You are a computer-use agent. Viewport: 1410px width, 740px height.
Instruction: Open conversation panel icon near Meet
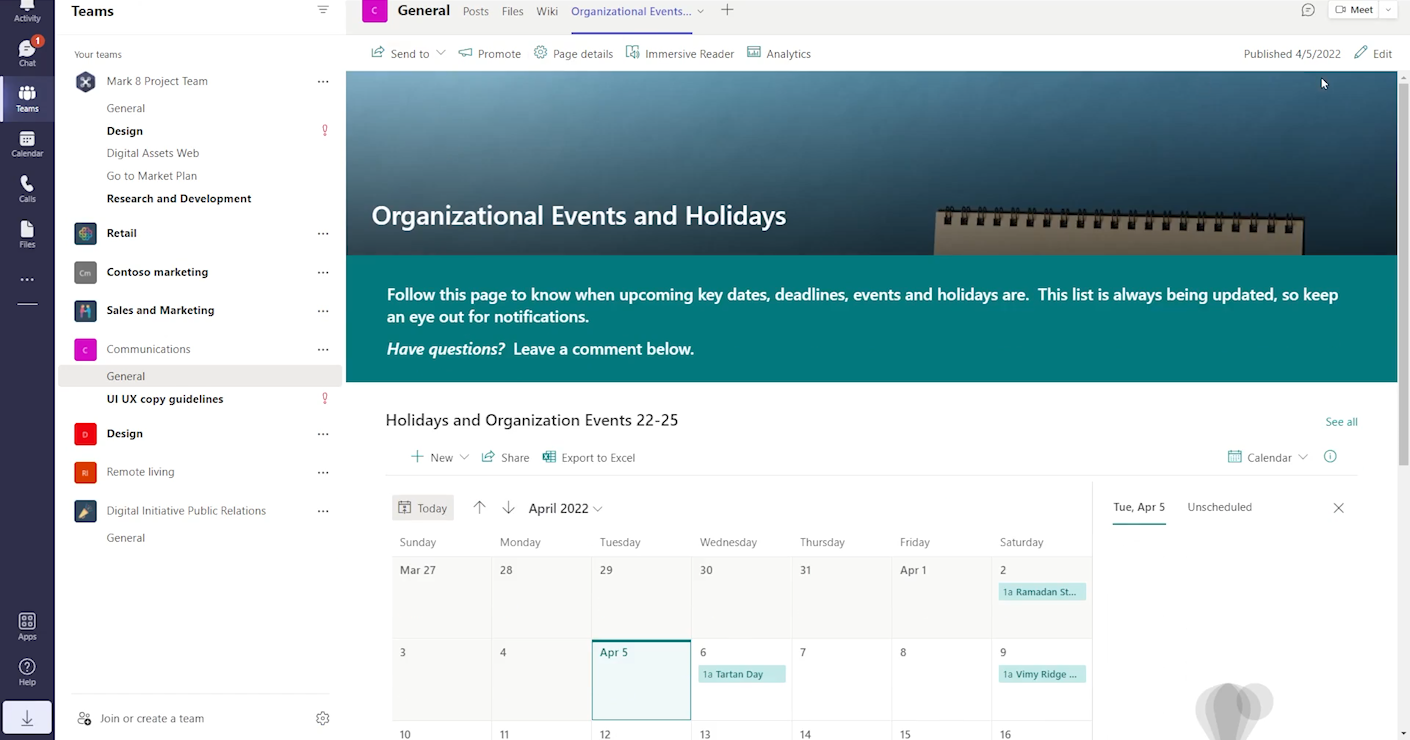point(1308,10)
